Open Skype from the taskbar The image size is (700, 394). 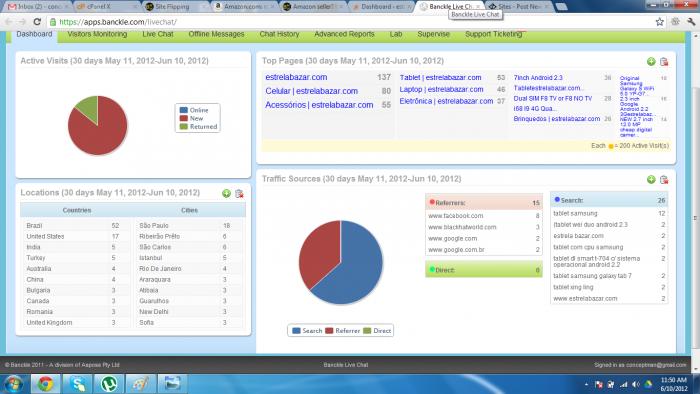click(x=77, y=384)
